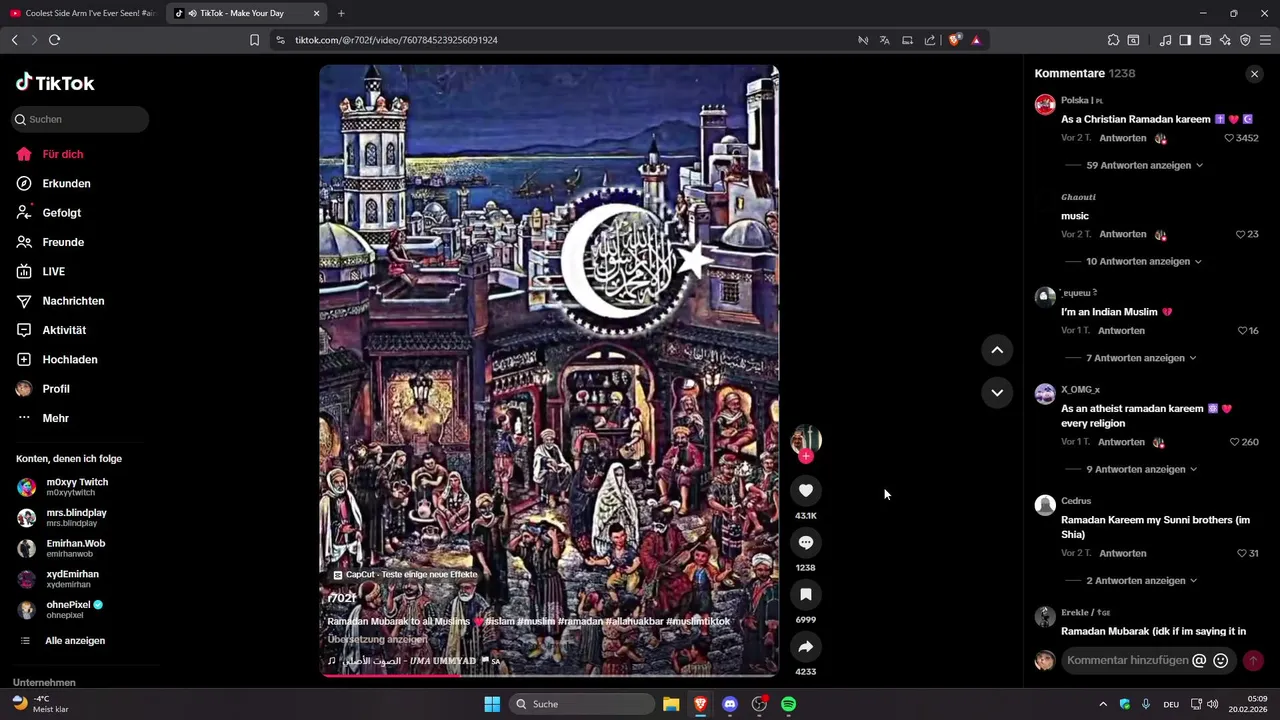Click the TikTok search field 'Suchen'

(81, 119)
